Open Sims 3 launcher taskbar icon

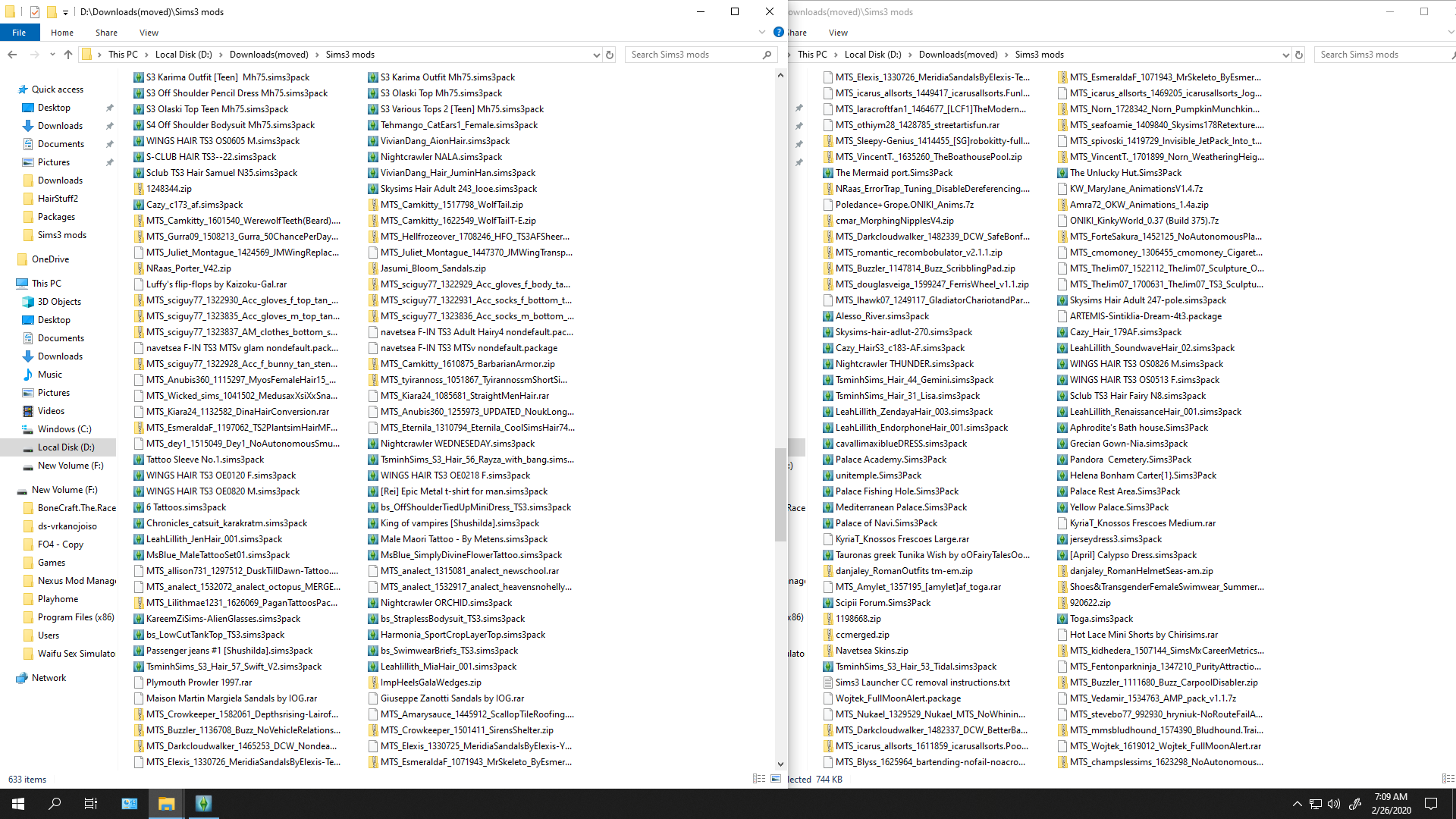[x=203, y=804]
